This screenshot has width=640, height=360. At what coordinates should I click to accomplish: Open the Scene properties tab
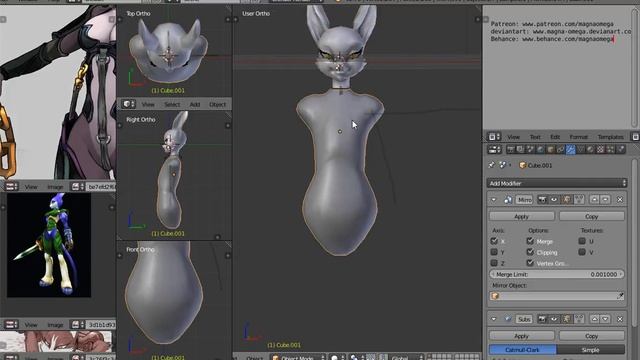530,149
